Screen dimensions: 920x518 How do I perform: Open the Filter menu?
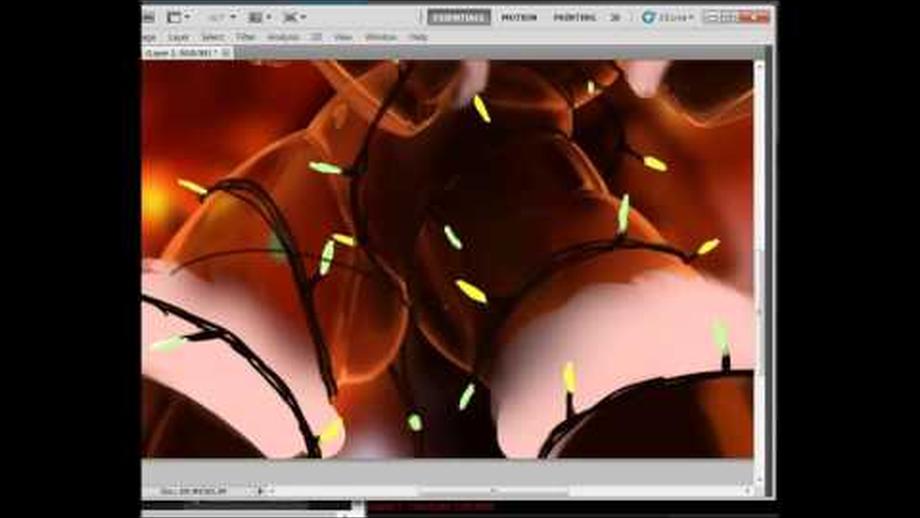[246, 37]
